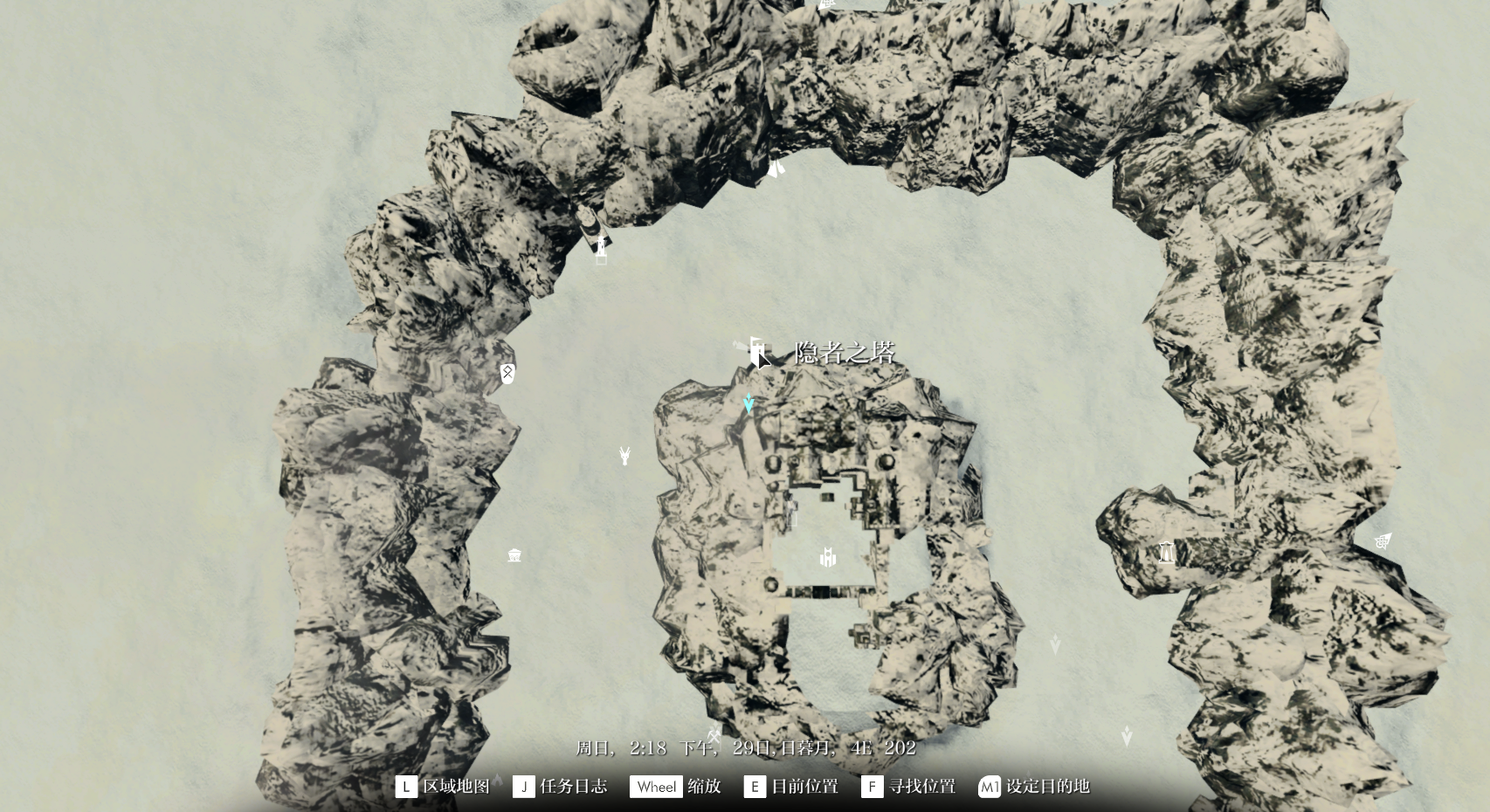The height and width of the screenshot is (812, 1490).
Task: Click the in-game date and time text
Action: (x=746, y=748)
